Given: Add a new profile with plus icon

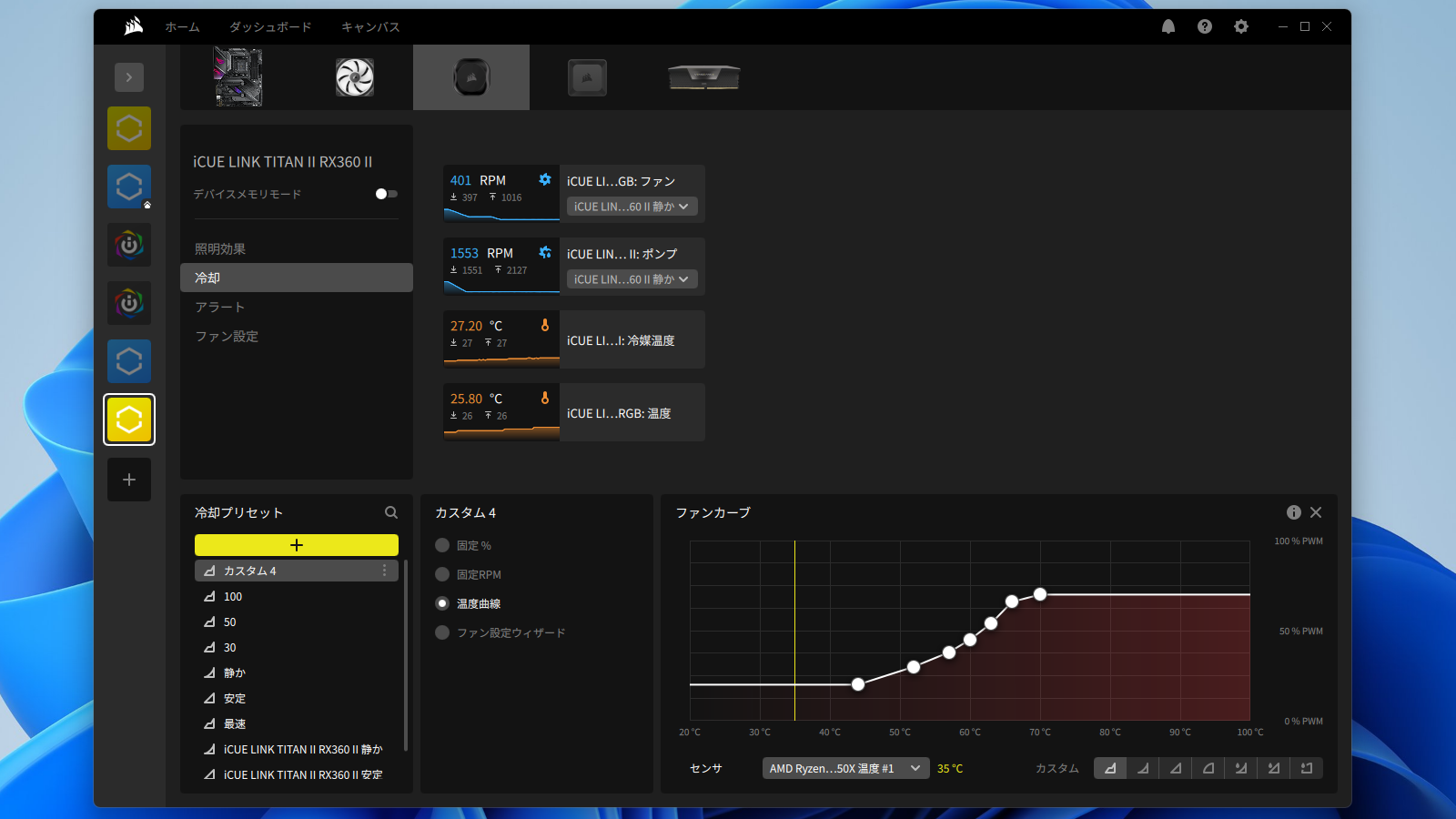Looking at the screenshot, I should pyautogui.click(x=129, y=480).
